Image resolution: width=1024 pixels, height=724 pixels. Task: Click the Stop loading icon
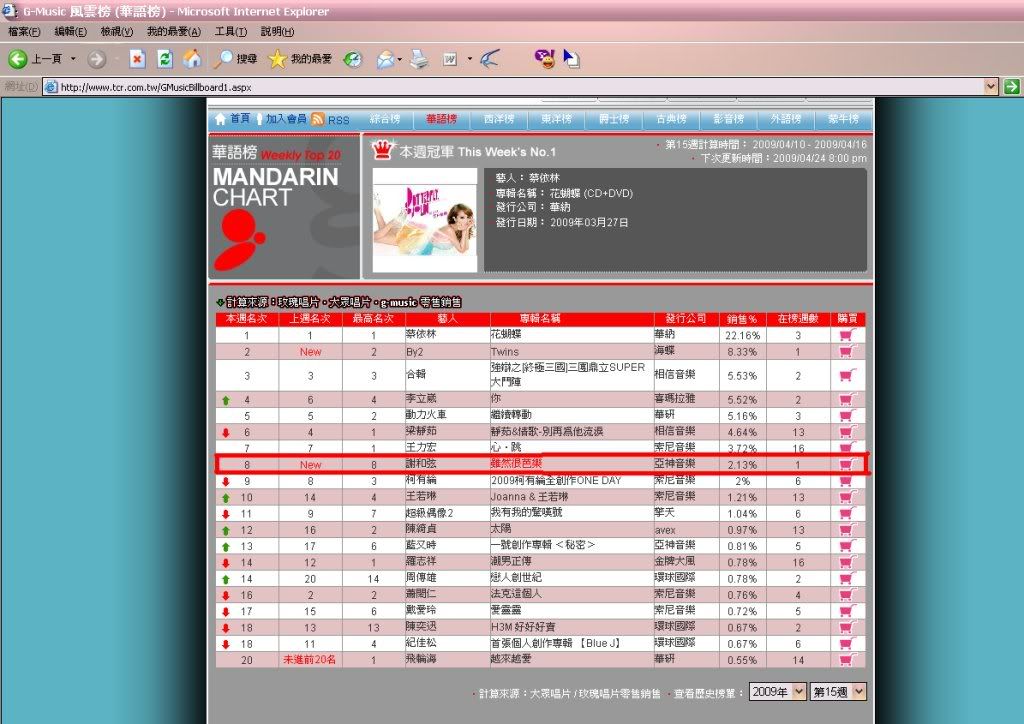(137, 60)
